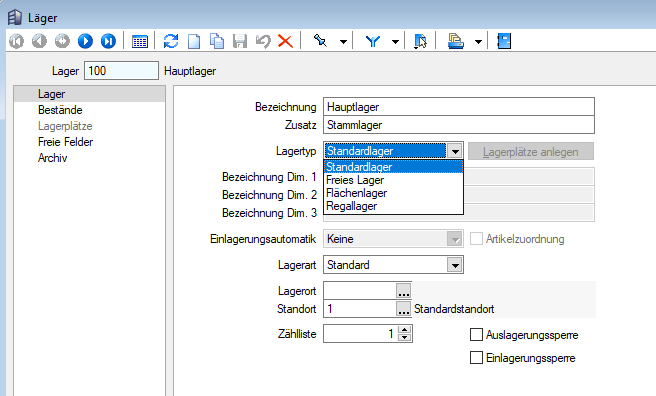Image resolution: width=656 pixels, height=396 pixels.
Task: Undo changes with the arrow icon
Action: 263,41
